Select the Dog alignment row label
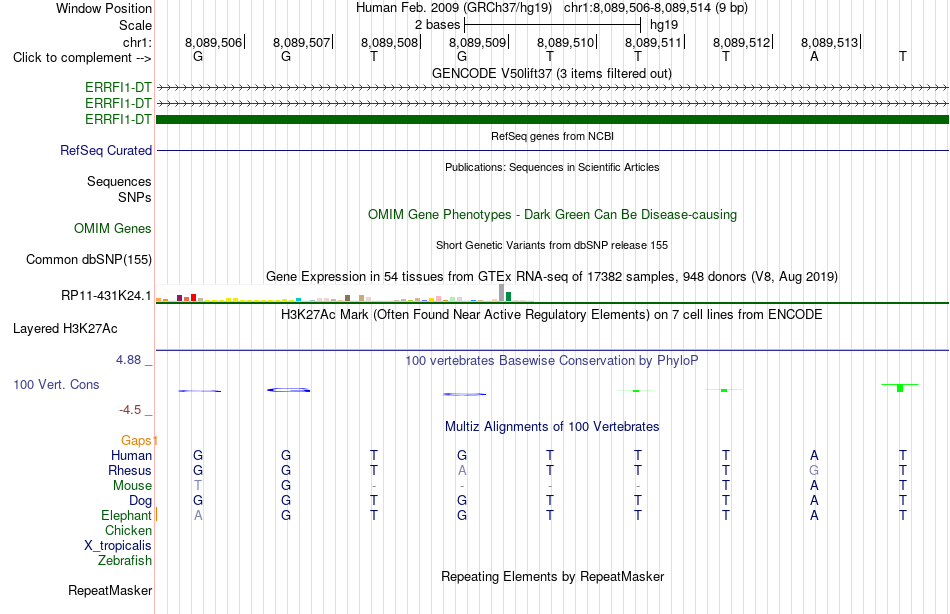The image size is (950, 614). tap(140, 500)
